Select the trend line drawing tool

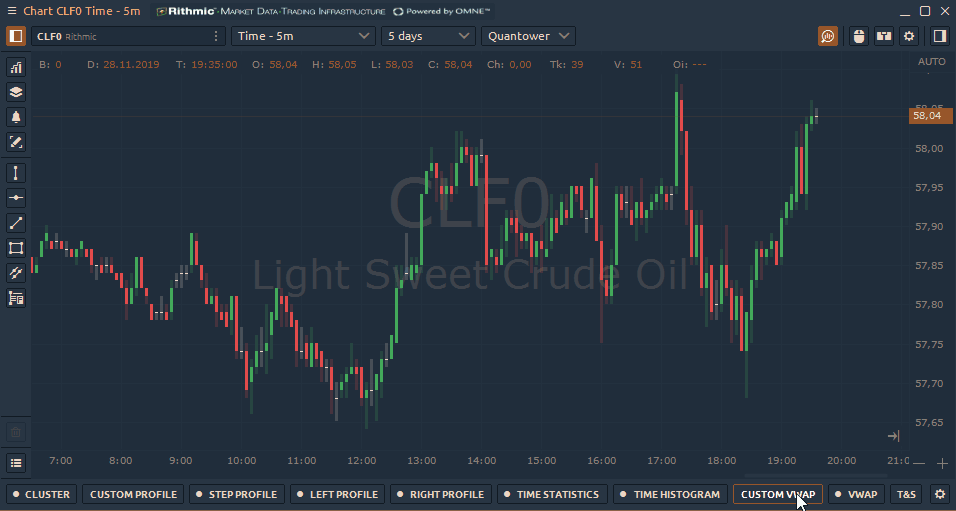tap(16, 223)
